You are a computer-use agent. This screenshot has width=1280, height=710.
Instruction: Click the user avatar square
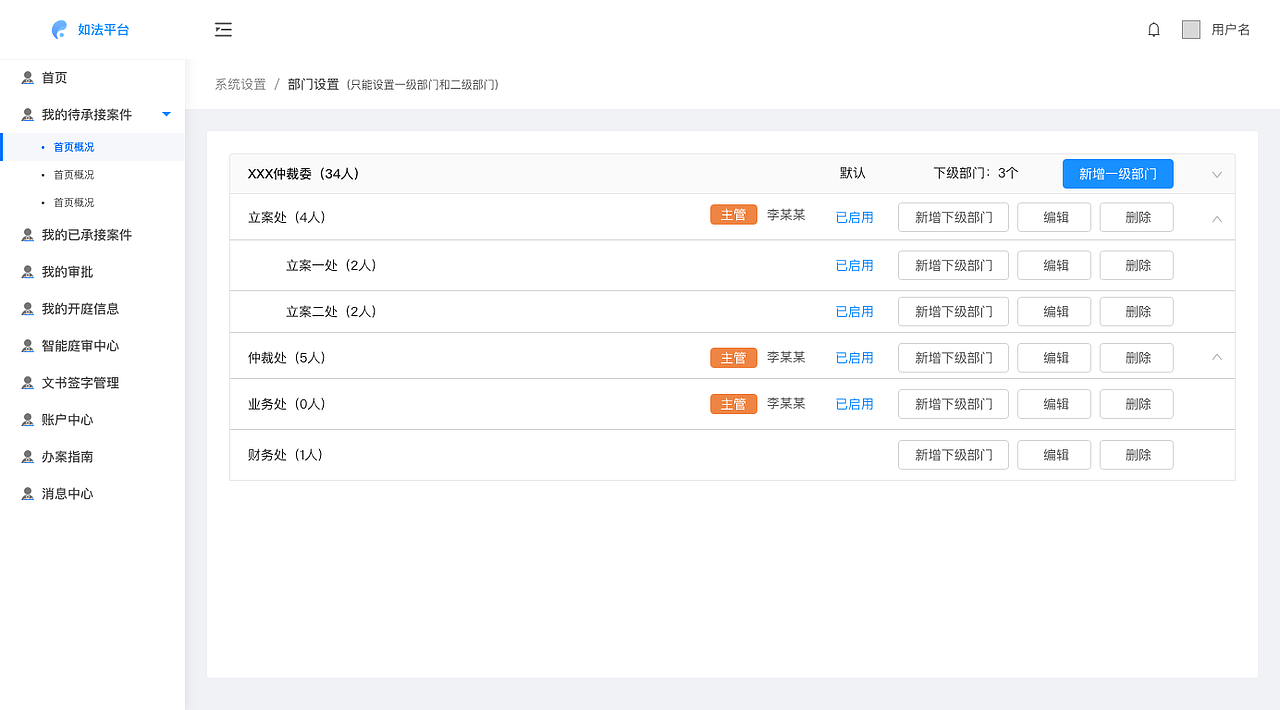1191,30
